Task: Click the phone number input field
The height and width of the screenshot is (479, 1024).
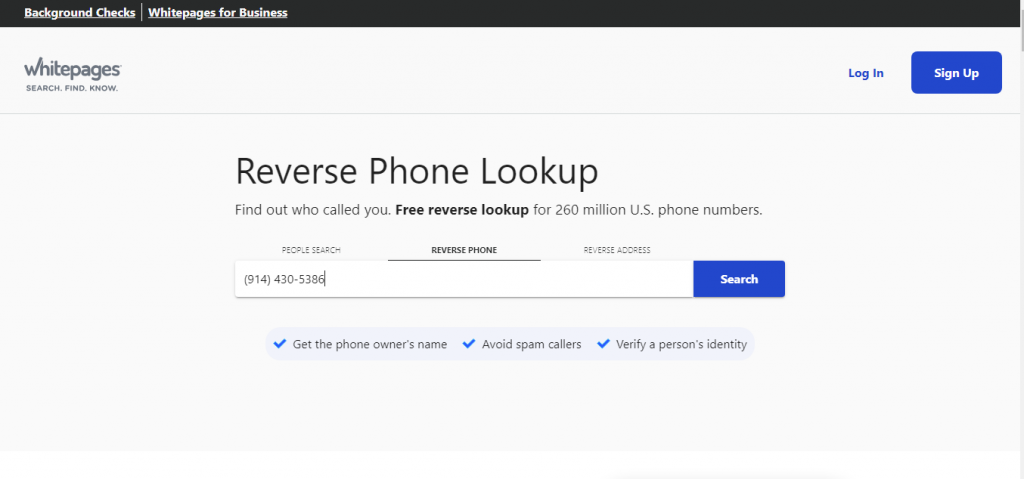Action: coord(463,279)
